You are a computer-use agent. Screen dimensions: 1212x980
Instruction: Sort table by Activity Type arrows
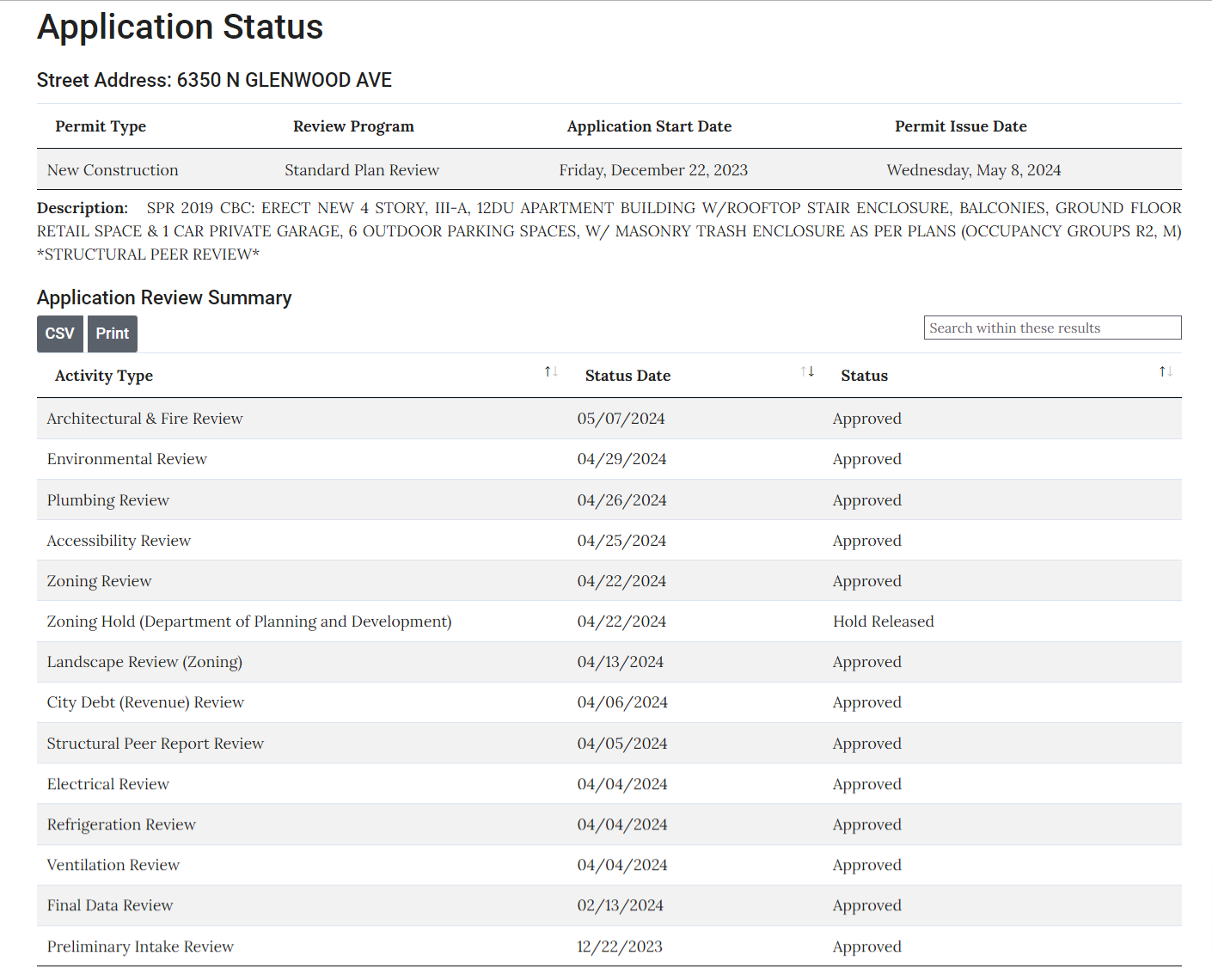[551, 371]
